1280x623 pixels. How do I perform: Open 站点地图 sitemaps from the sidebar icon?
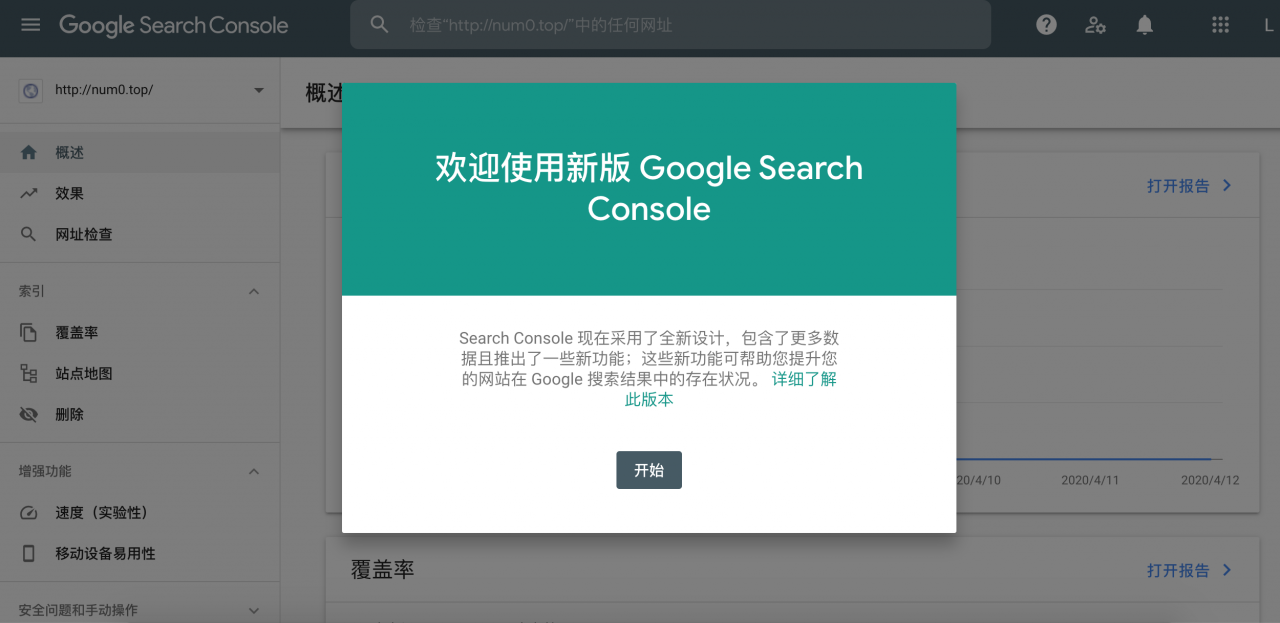click(x=30, y=372)
